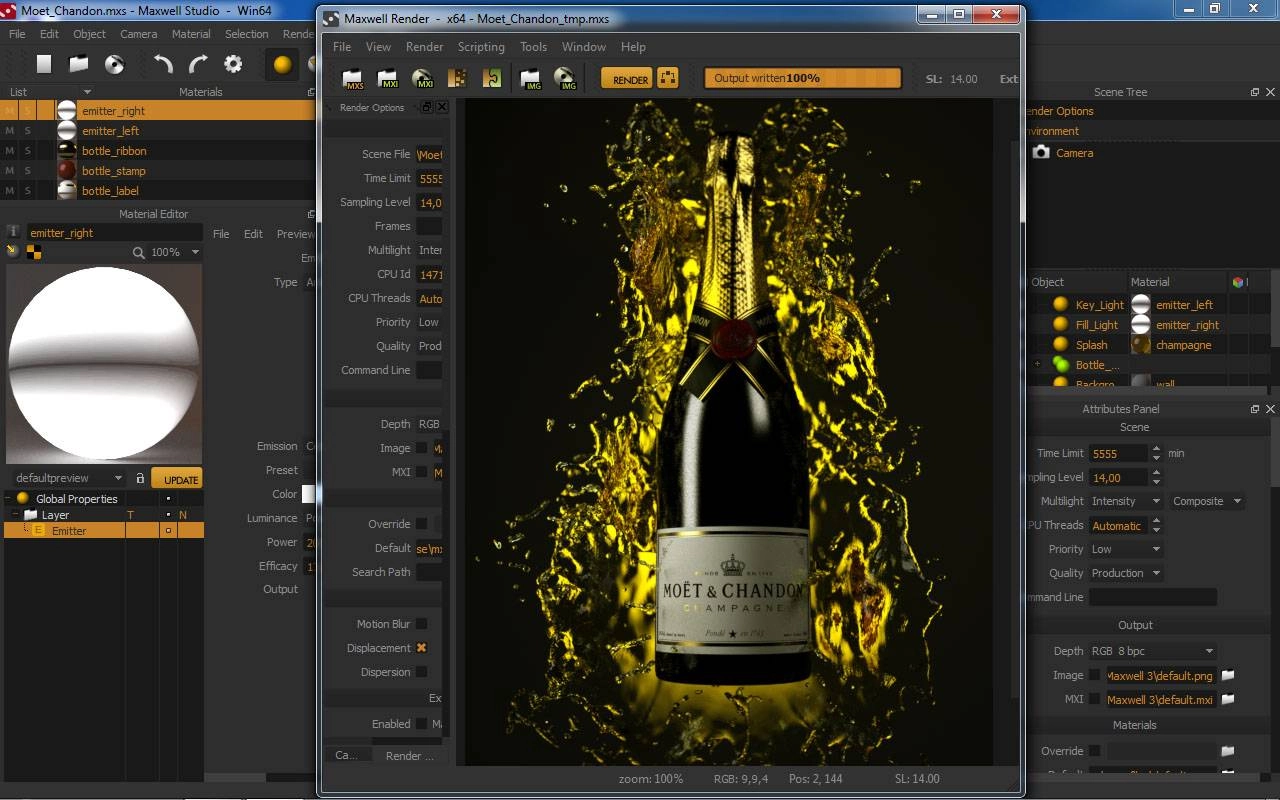Open Tools menu in Maxwell Render

[533, 47]
